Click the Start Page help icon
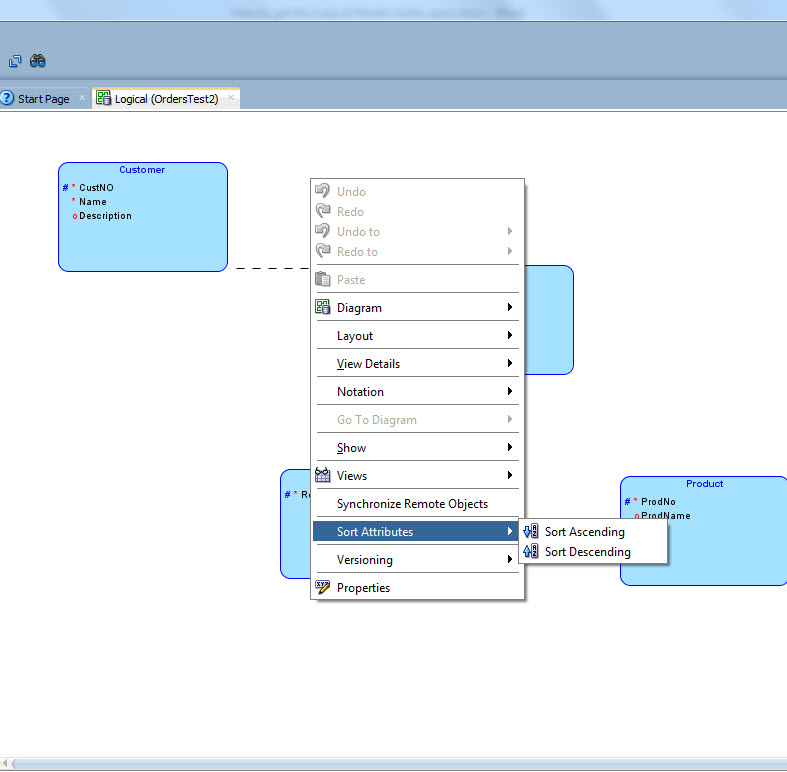Viewport: 787px width, 772px height. click(x=7, y=99)
